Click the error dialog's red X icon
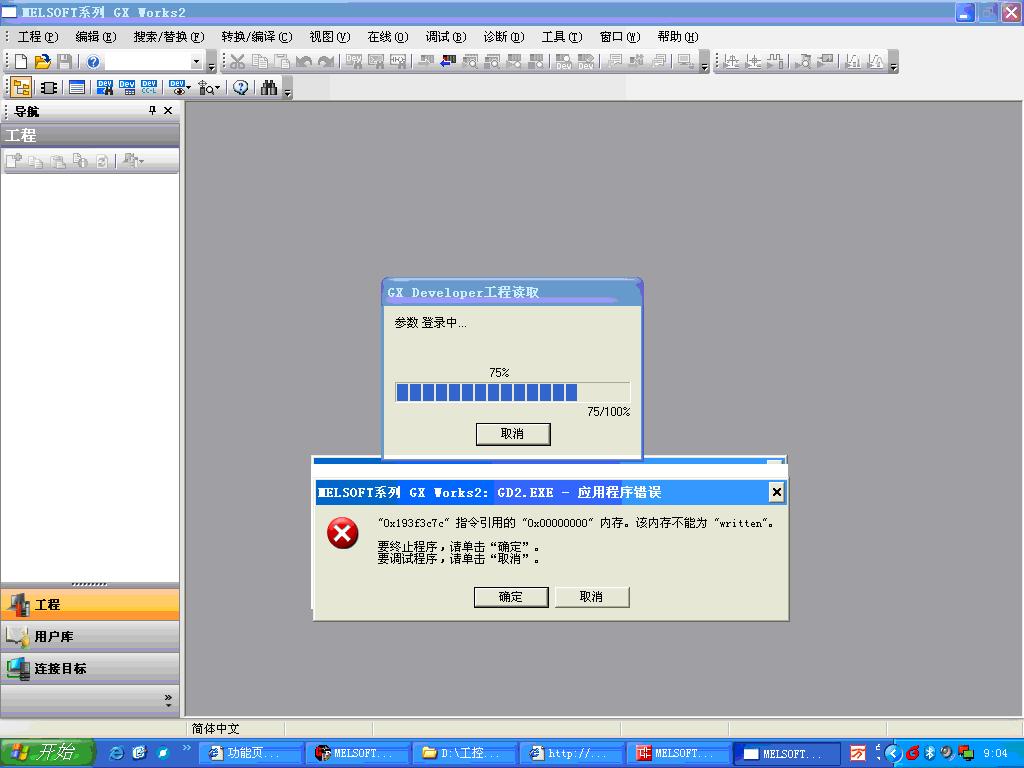This screenshot has width=1024, height=768. 342,533
